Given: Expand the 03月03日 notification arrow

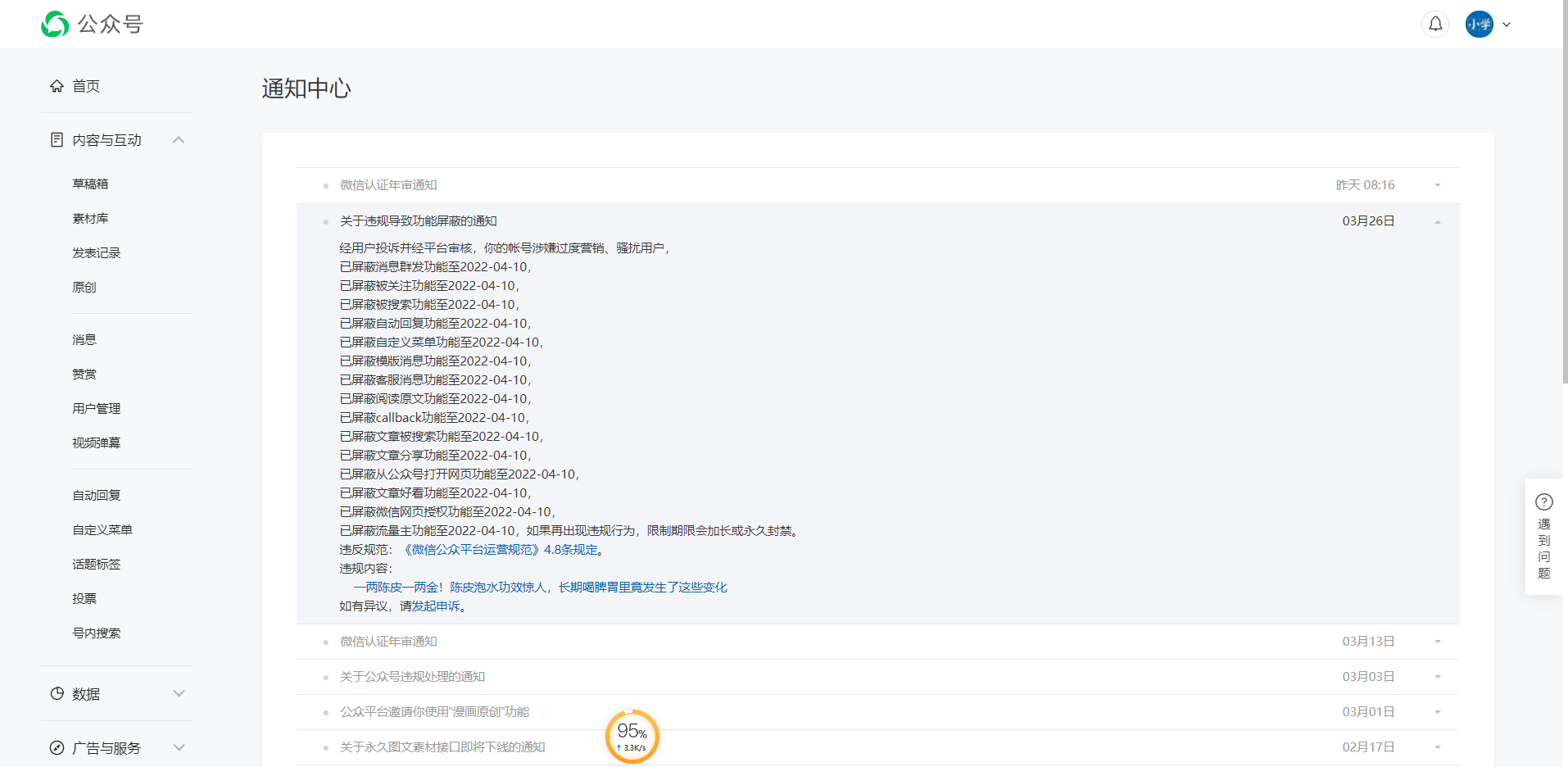Looking at the screenshot, I should tap(1438, 677).
